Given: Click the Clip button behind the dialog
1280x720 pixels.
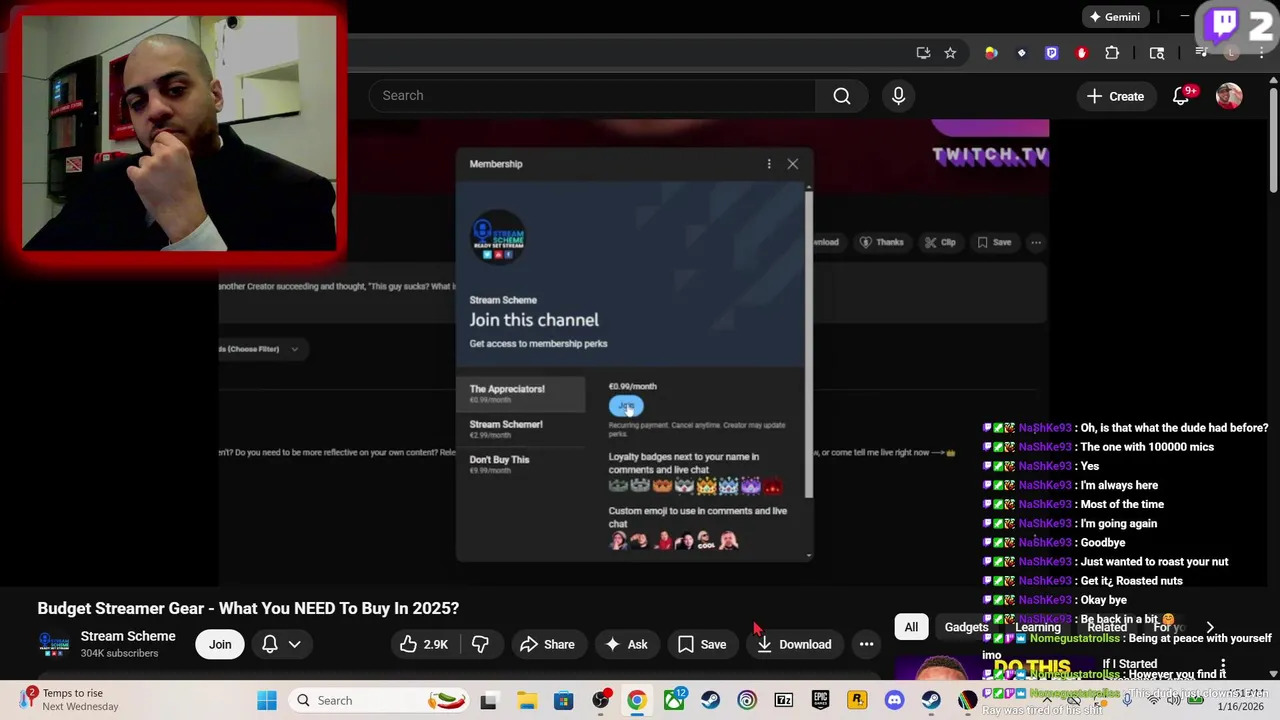Looking at the screenshot, I should 940,242.
